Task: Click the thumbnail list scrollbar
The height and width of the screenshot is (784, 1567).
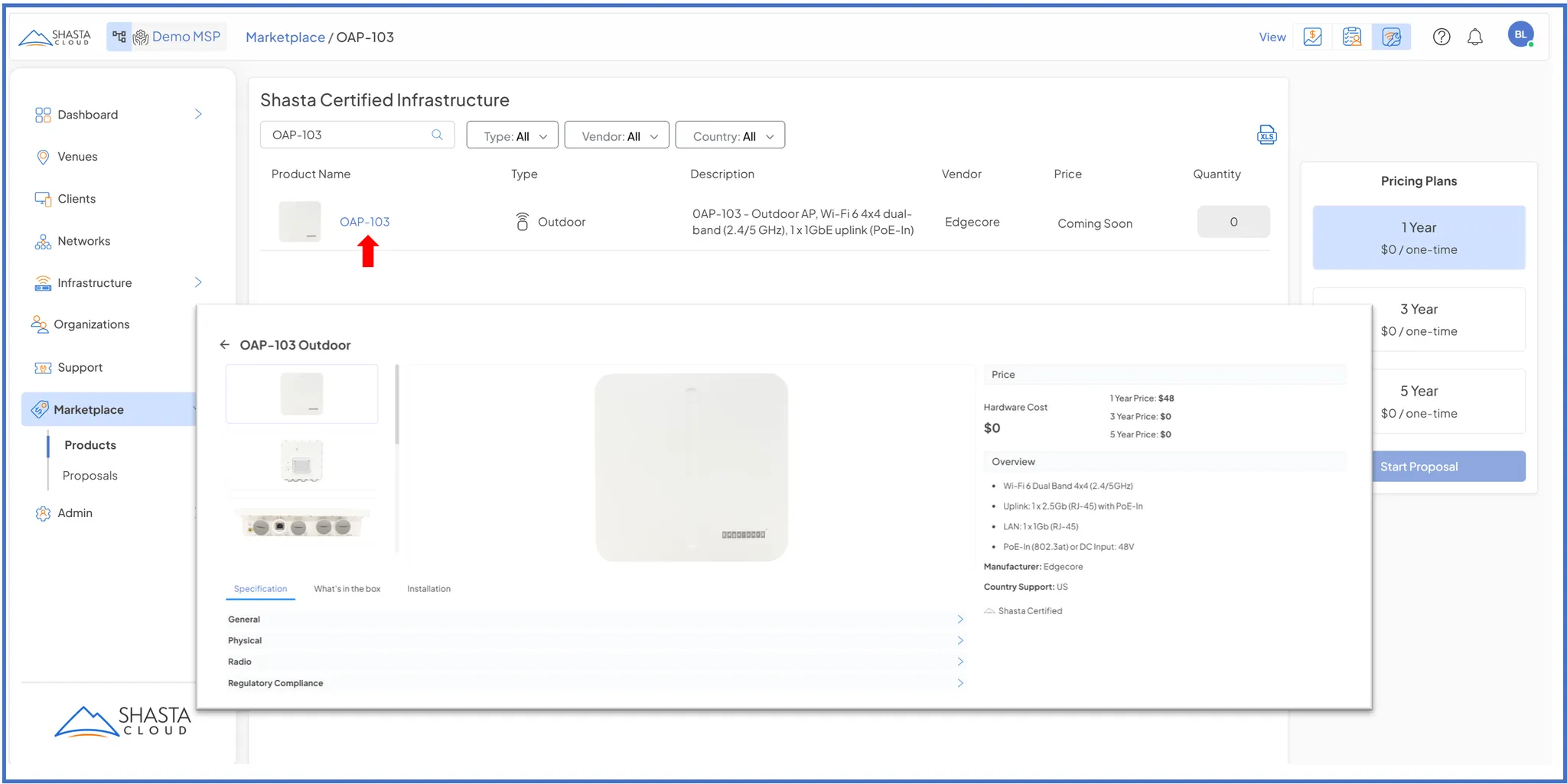Action: coord(397,405)
